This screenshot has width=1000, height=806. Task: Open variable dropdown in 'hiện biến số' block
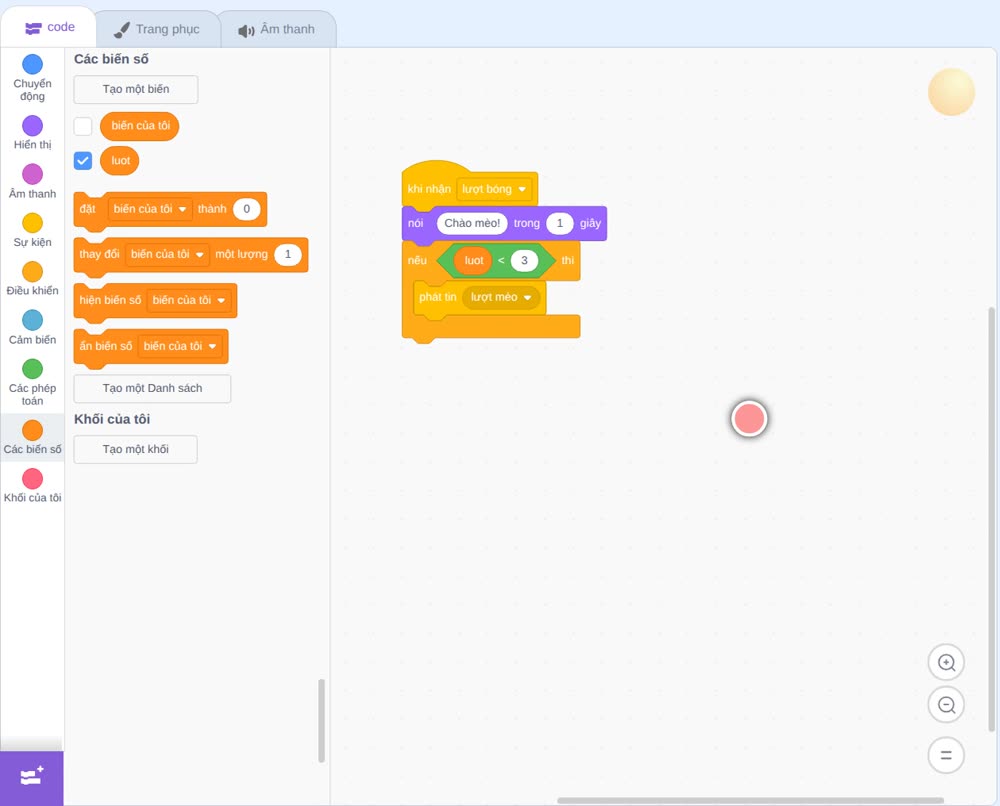click(x=189, y=300)
